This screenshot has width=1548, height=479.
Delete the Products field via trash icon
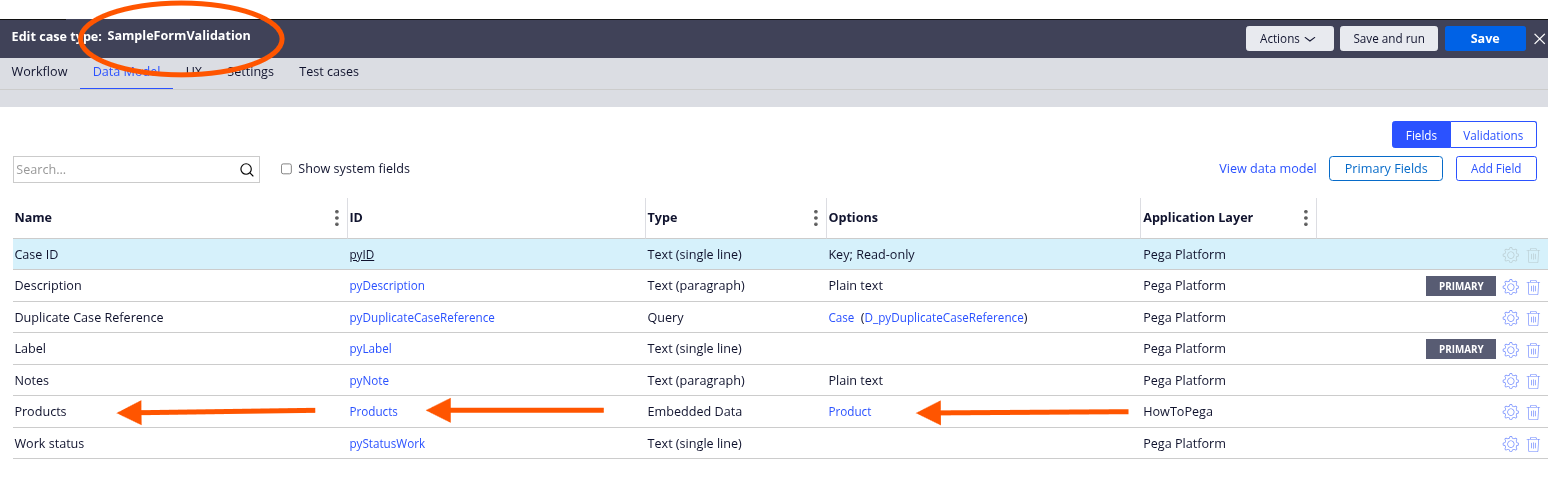tap(1533, 412)
